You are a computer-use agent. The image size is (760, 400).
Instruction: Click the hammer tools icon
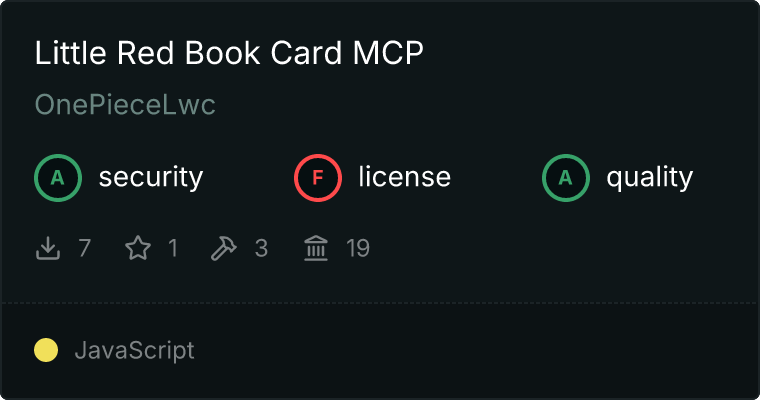click(223, 248)
